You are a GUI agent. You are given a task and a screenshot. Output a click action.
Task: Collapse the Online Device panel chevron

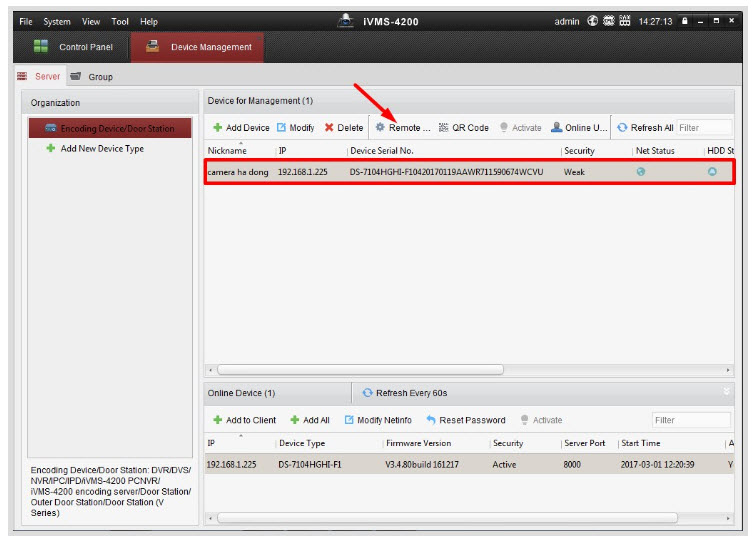[727, 392]
